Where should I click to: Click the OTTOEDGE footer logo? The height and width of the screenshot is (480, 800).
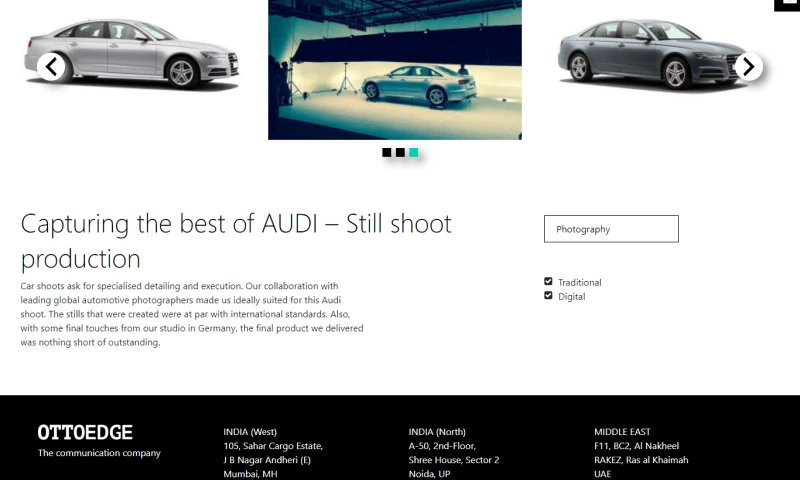click(85, 433)
